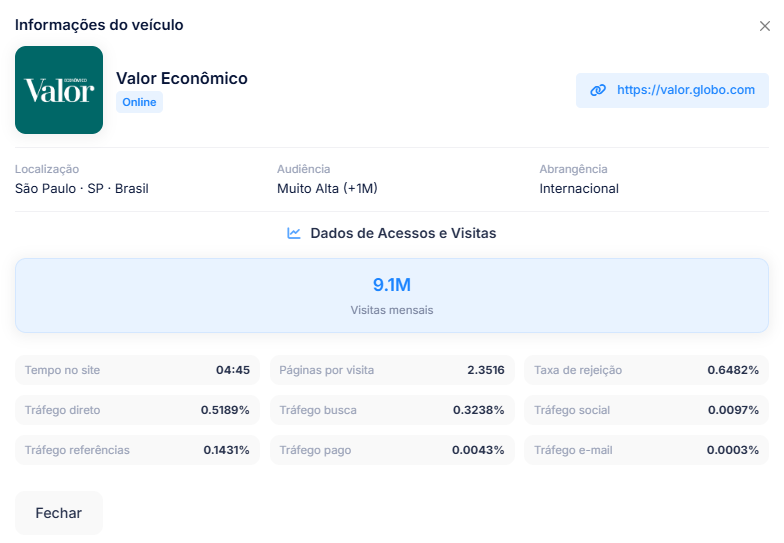The height and width of the screenshot is (543, 784).
Task: Click the Tráfego social label
Action: click(572, 410)
